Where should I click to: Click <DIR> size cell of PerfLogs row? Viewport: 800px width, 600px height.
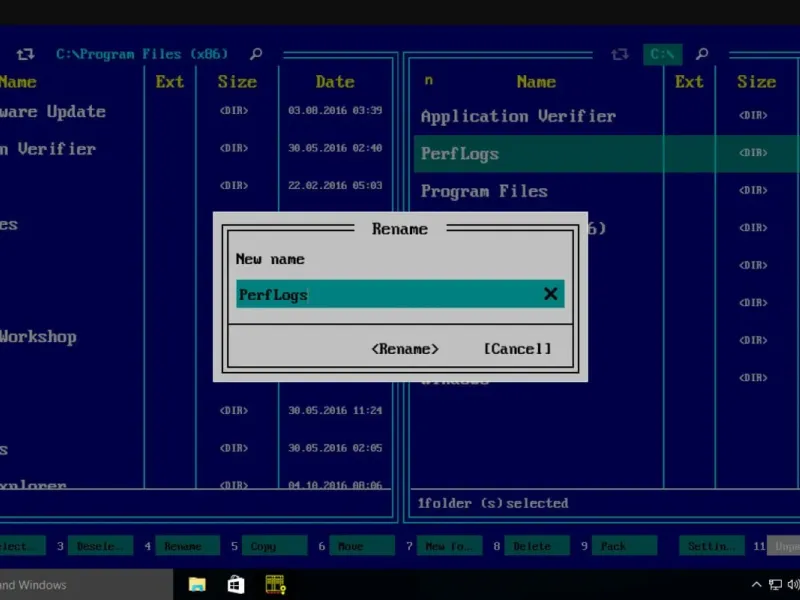coord(753,153)
